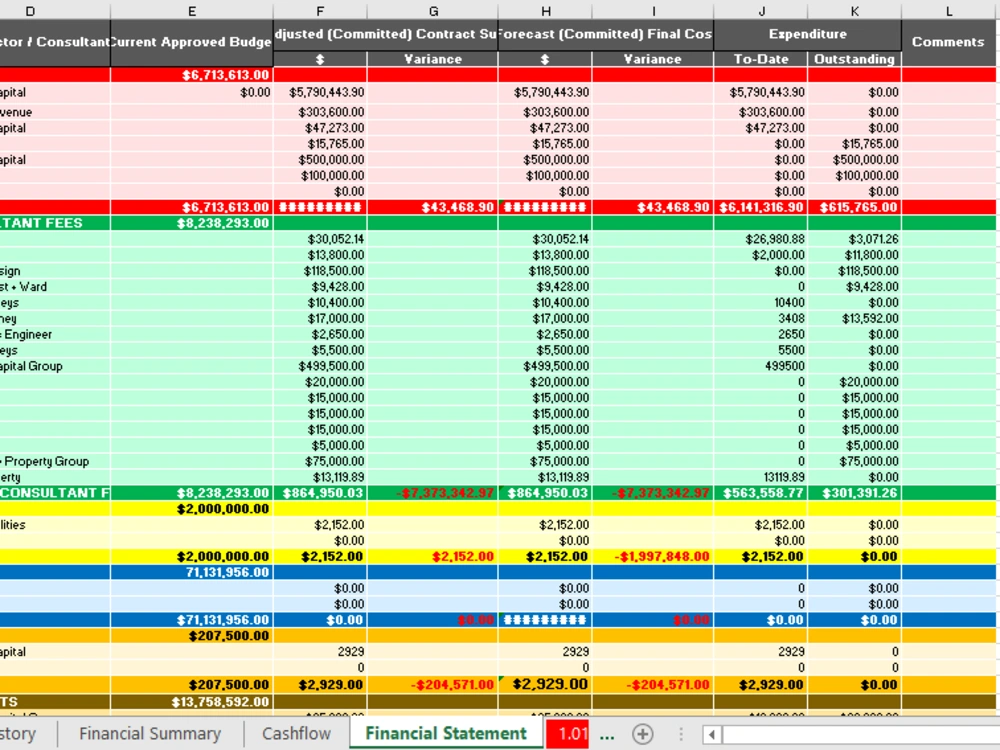Click the Expenditure header cell
1000x750 pixels.
pos(807,34)
